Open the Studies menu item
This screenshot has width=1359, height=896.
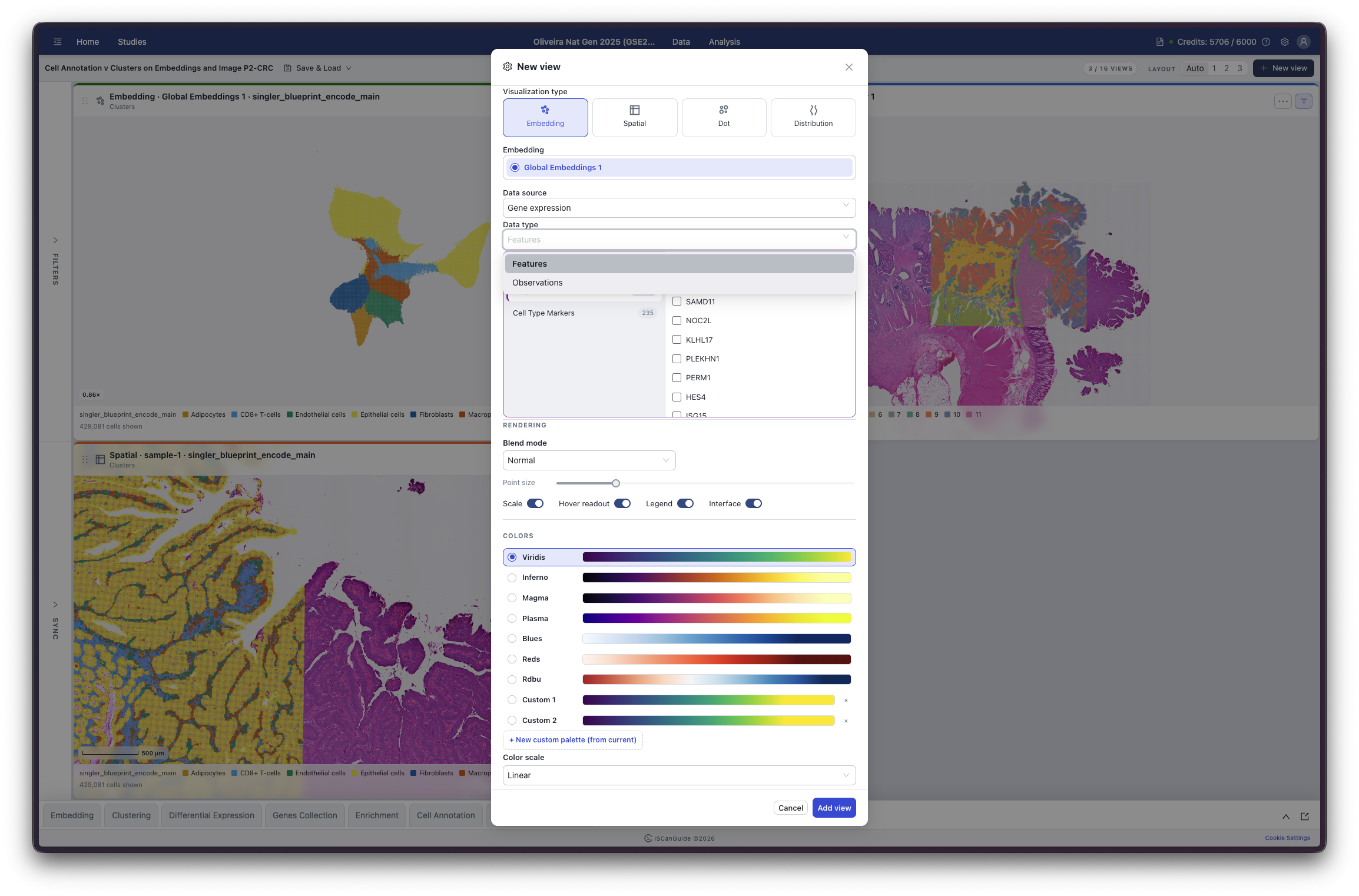tap(132, 42)
